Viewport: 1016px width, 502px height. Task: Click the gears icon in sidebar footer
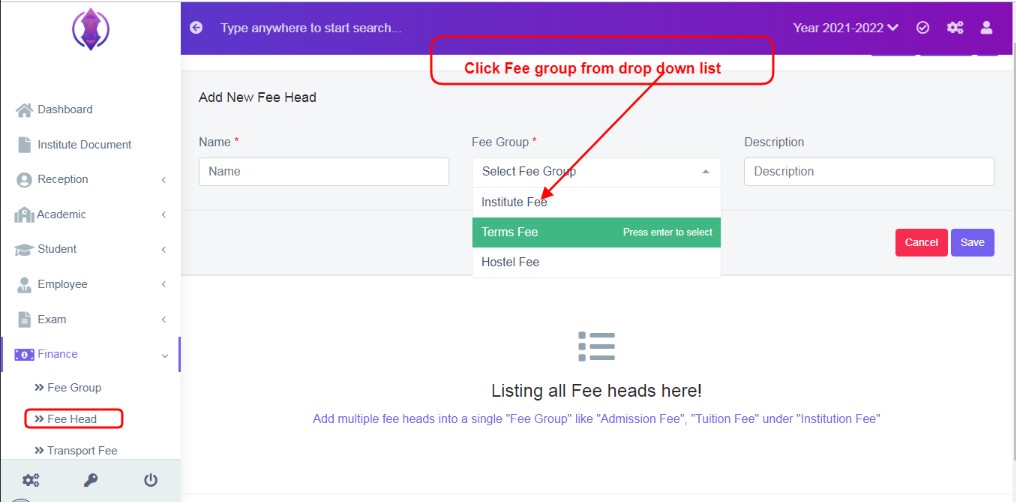[x=30, y=480]
